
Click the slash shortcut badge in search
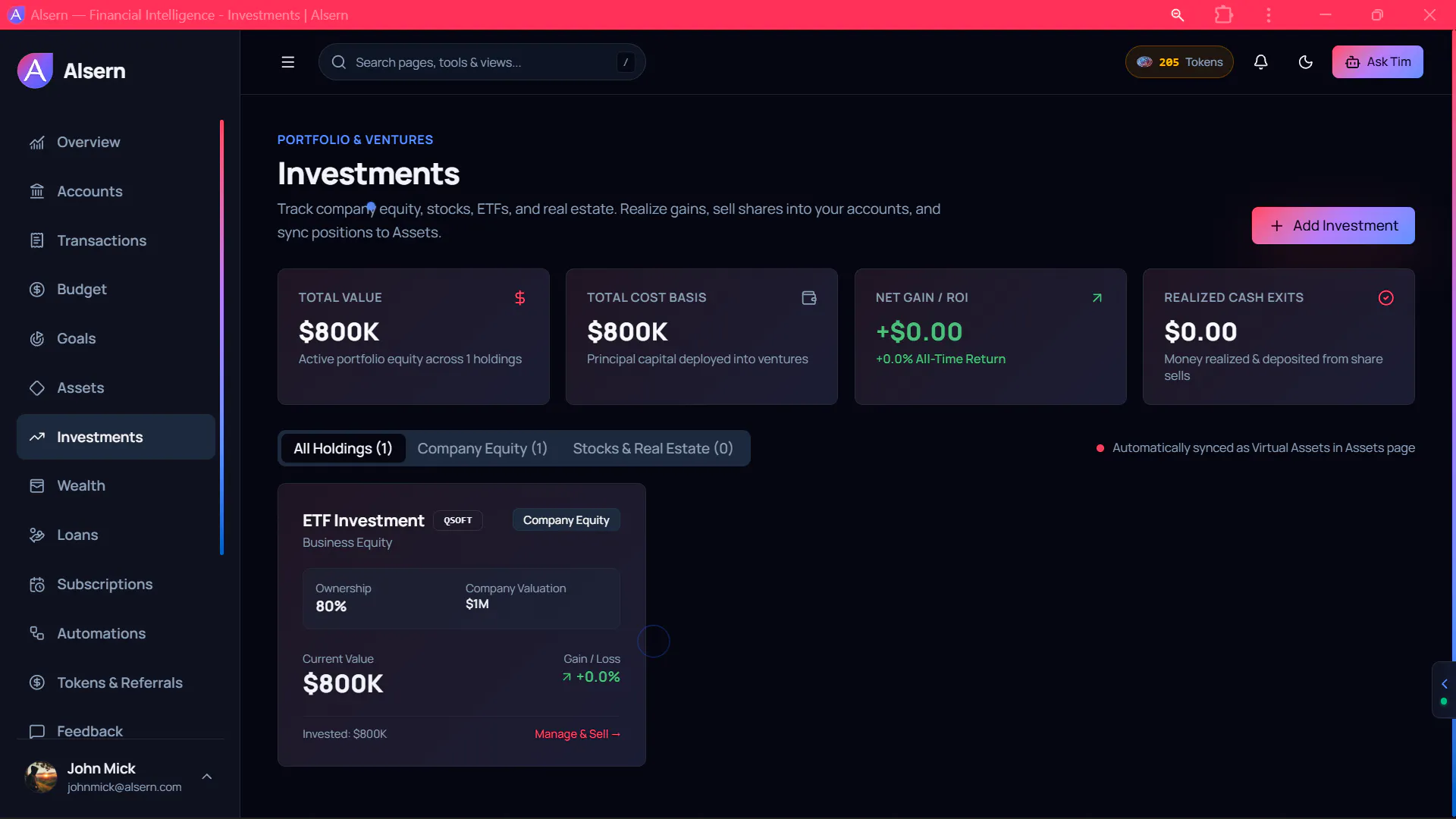pos(626,62)
